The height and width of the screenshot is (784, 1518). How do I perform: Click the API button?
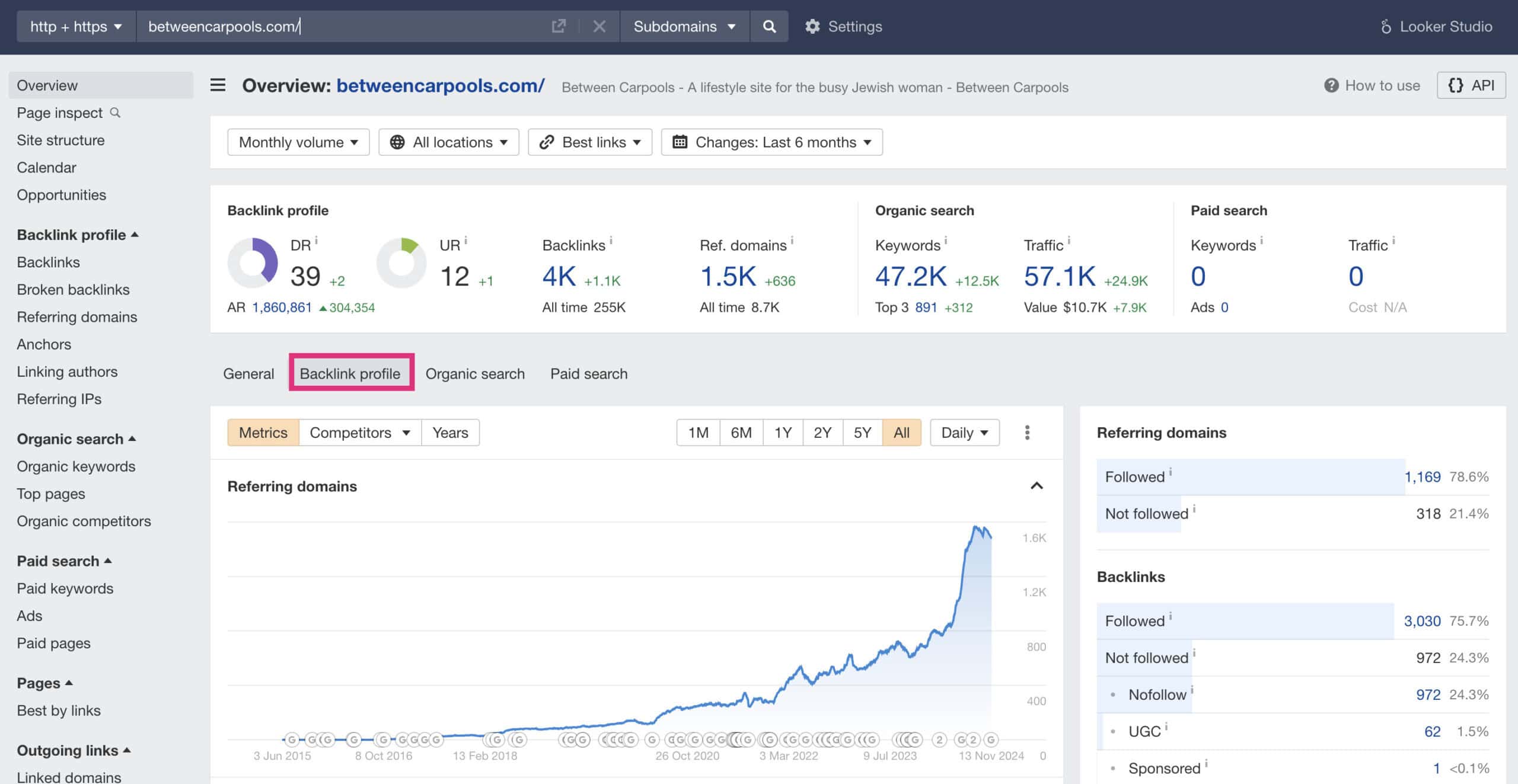tap(1471, 85)
